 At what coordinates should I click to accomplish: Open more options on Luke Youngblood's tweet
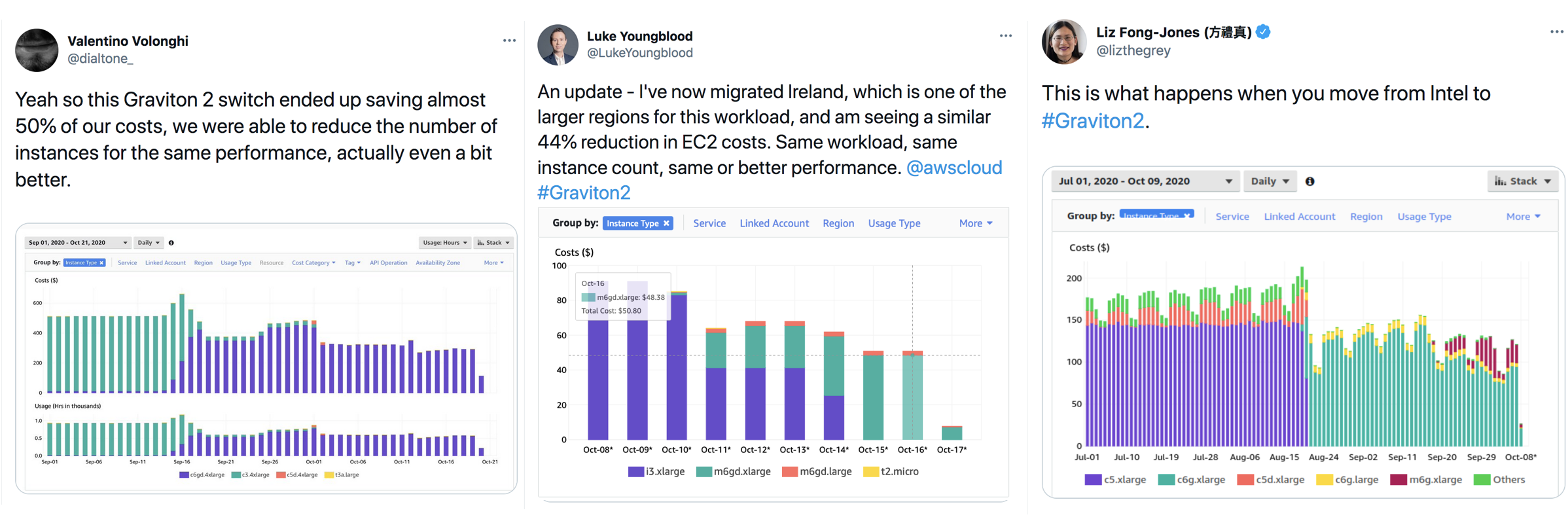pyautogui.click(x=1005, y=35)
